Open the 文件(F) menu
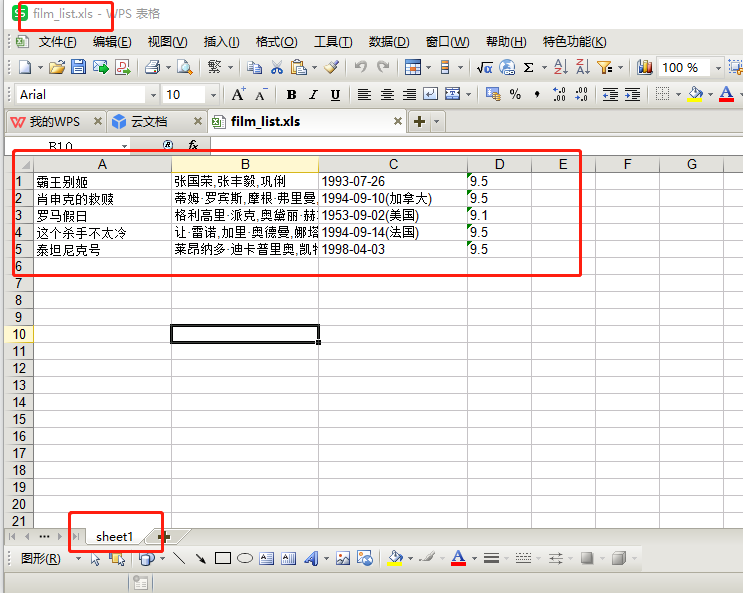 (x=57, y=42)
